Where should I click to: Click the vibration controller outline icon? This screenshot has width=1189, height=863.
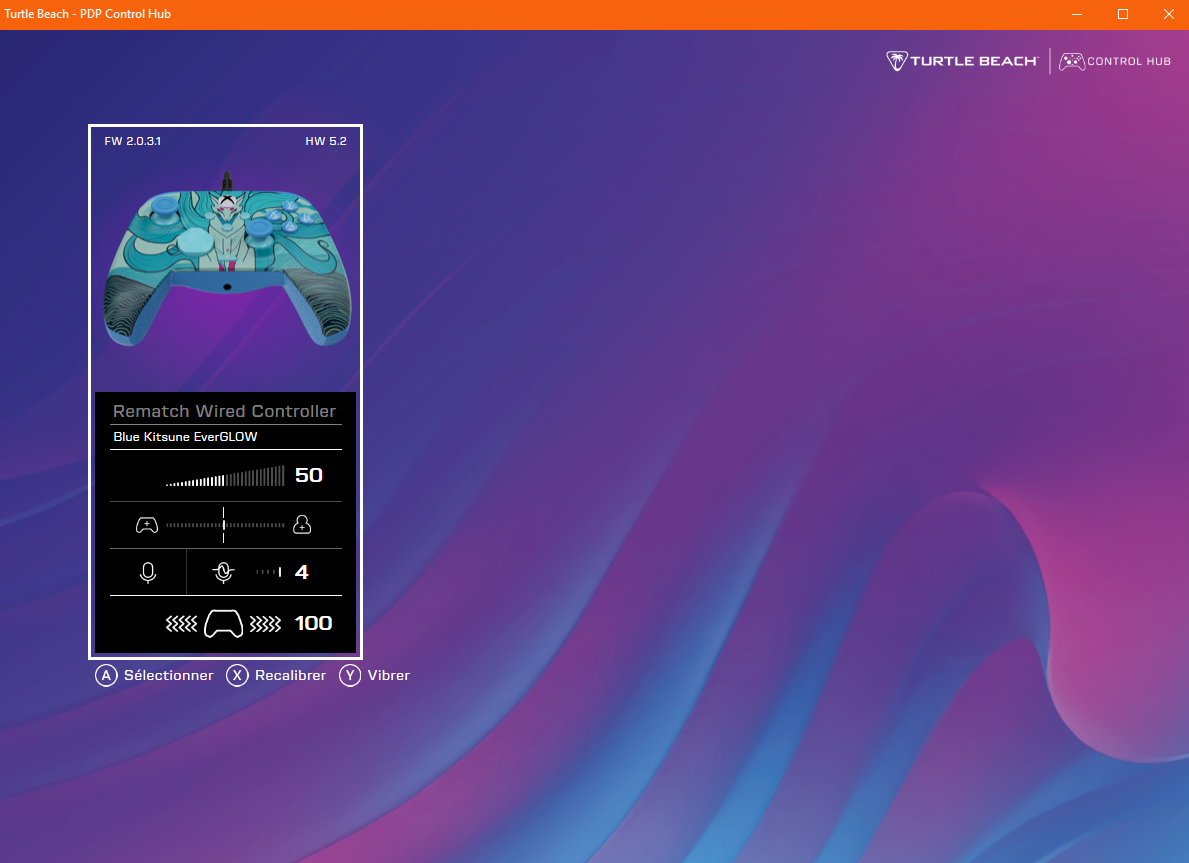(224, 624)
